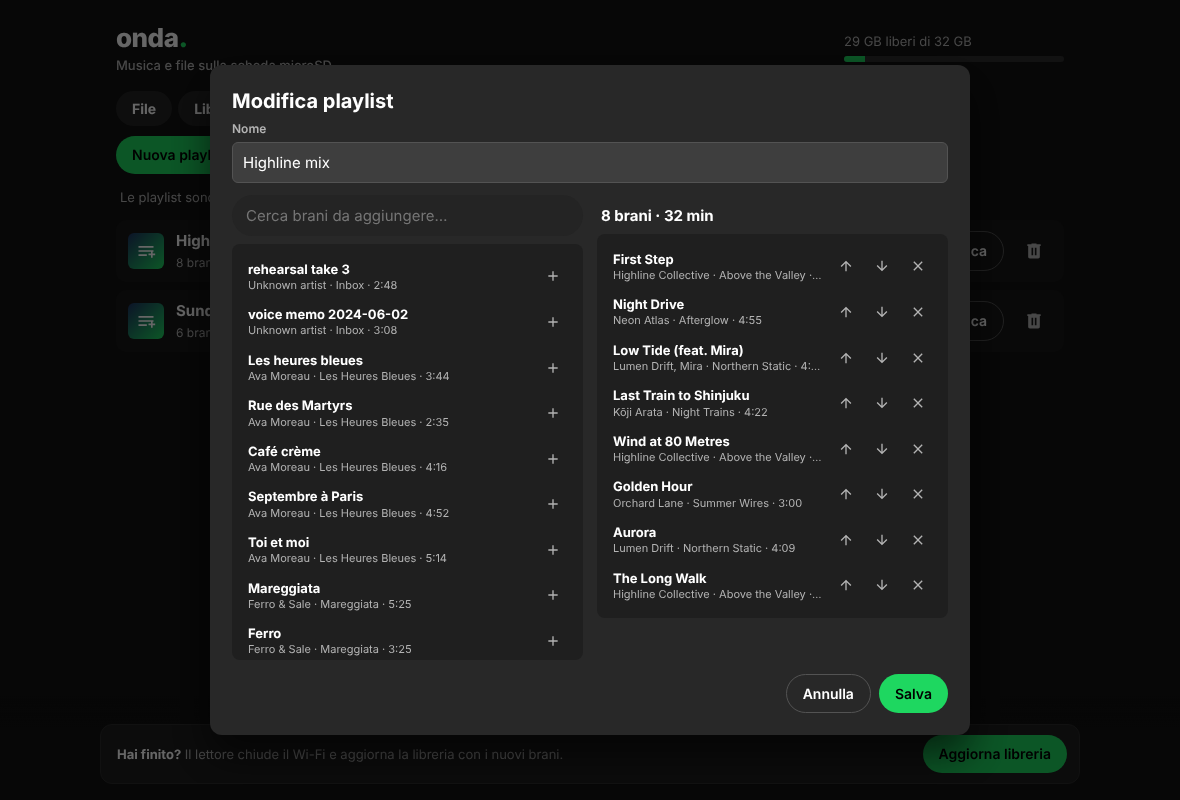Click the Nuova playlist button
This screenshot has width=1180, height=800.
[x=163, y=155]
